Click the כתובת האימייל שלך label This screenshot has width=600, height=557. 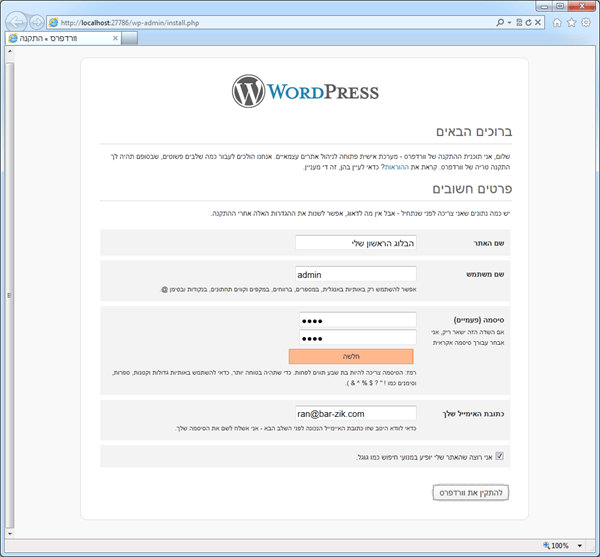[x=473, y=414]
